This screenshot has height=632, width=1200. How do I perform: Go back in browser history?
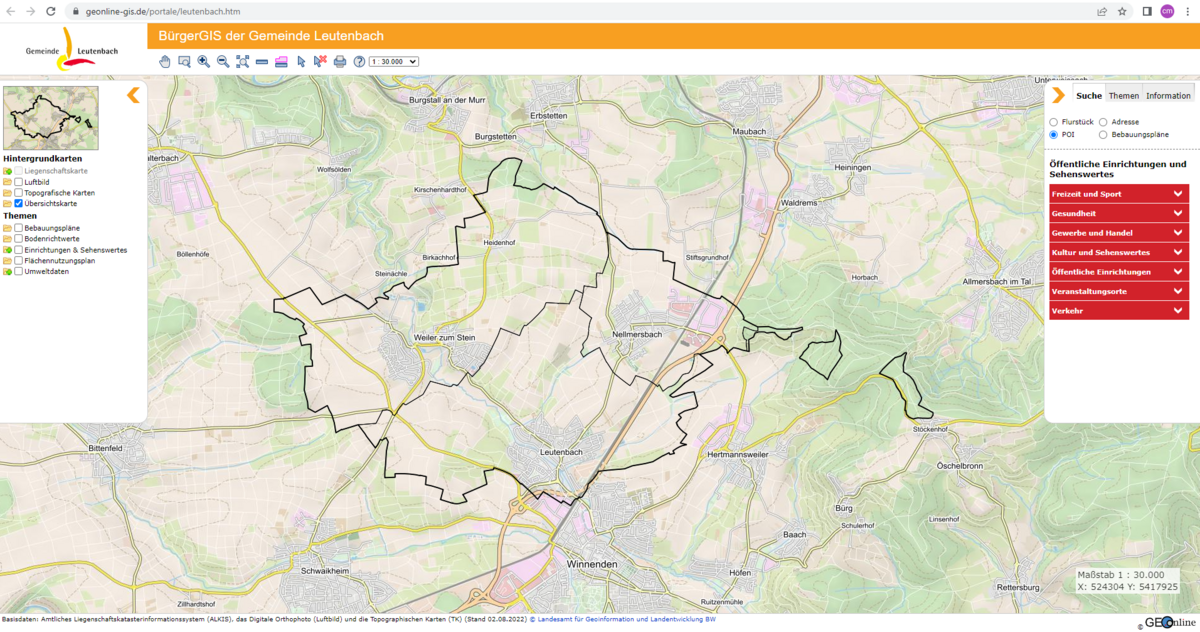(x=11, y=11)
